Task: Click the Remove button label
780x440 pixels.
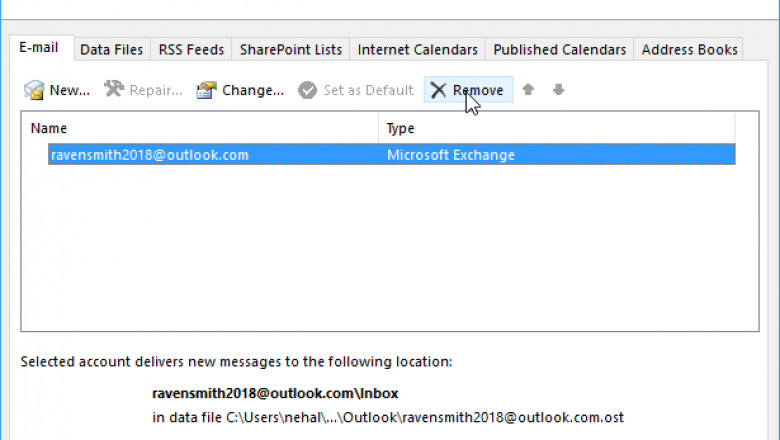Action: coord(478,90)
